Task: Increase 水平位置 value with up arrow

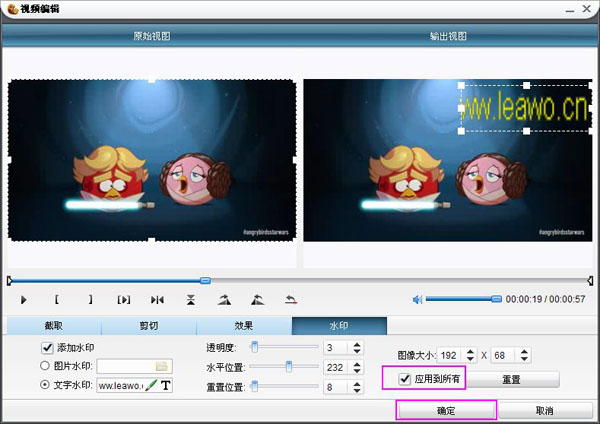Action: (x=357, y=364)
